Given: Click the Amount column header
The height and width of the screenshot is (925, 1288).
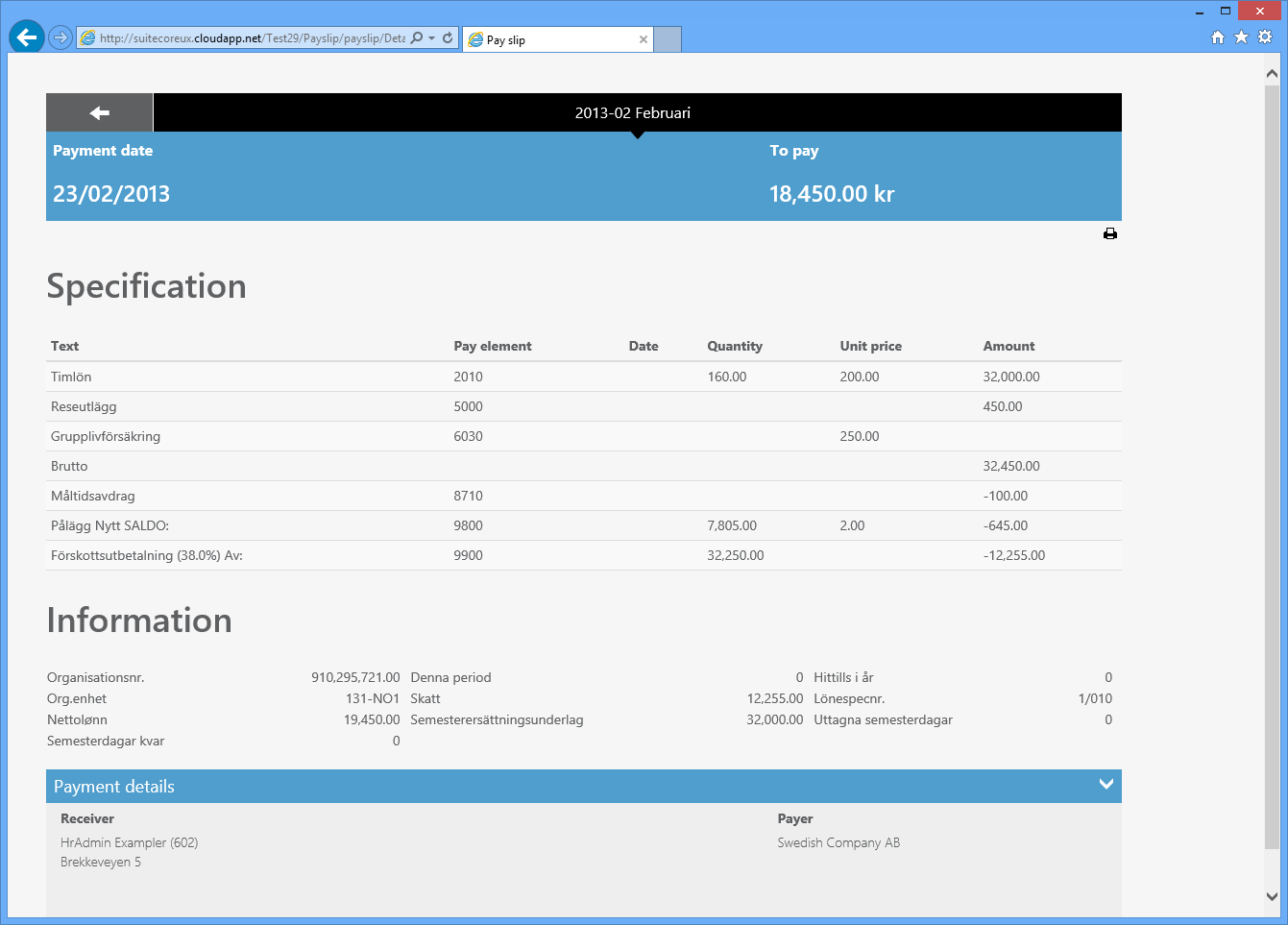Looking at the screenshot, I should pyautogui.click(x=1009, y=346).
